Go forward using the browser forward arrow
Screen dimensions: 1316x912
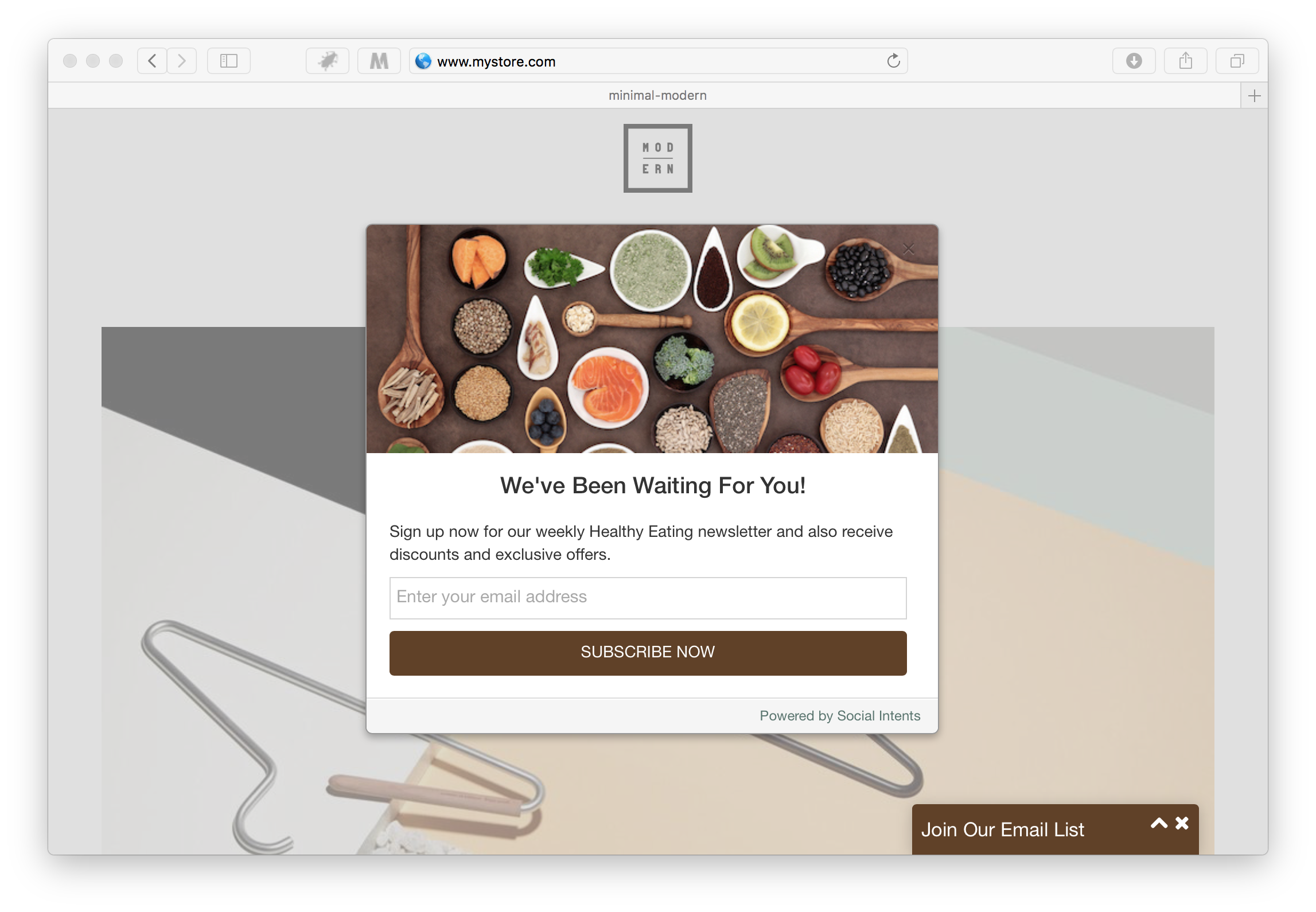click(x=182, y=61)
